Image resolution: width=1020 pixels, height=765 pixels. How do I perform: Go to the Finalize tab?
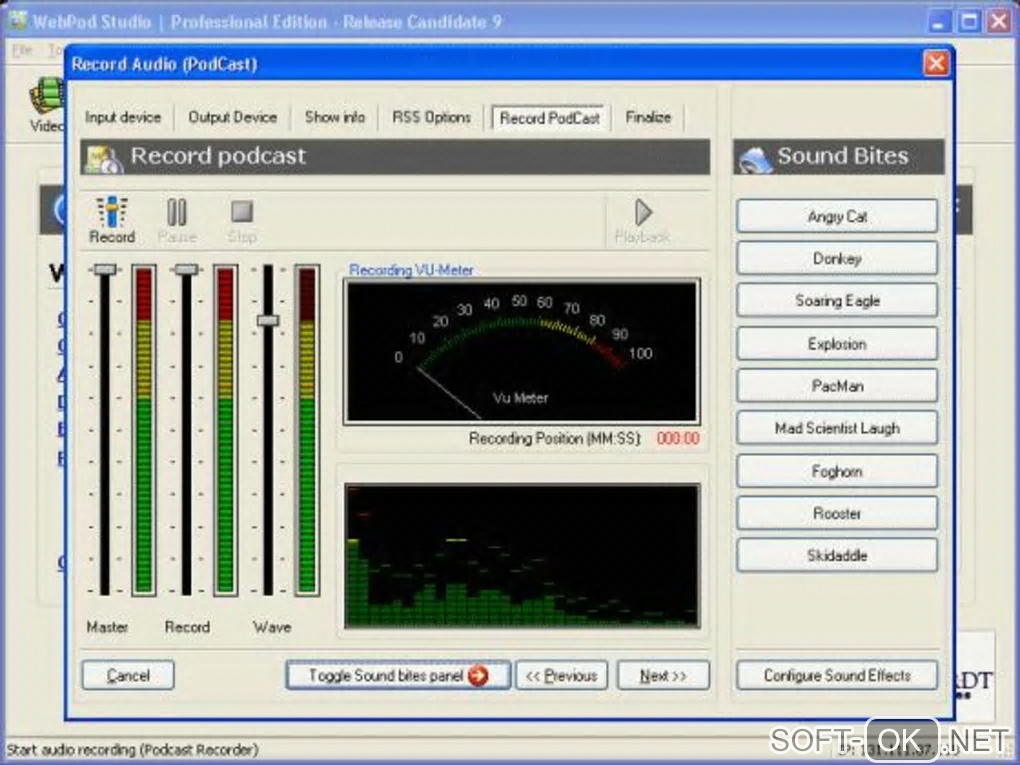648,117
